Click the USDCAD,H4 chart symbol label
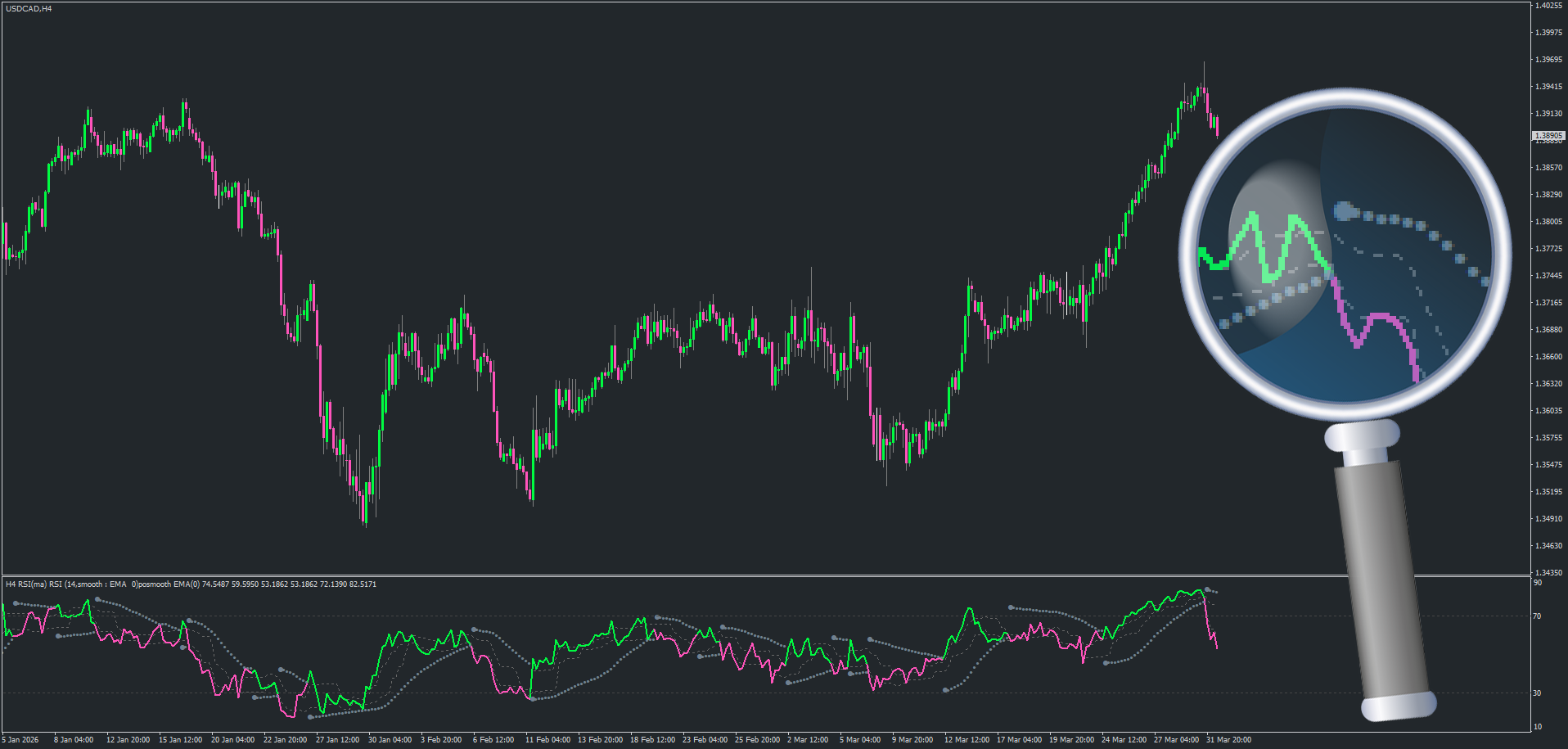Image resolution: width=1568 pixels, height=749 pixels. pos(29,8)
